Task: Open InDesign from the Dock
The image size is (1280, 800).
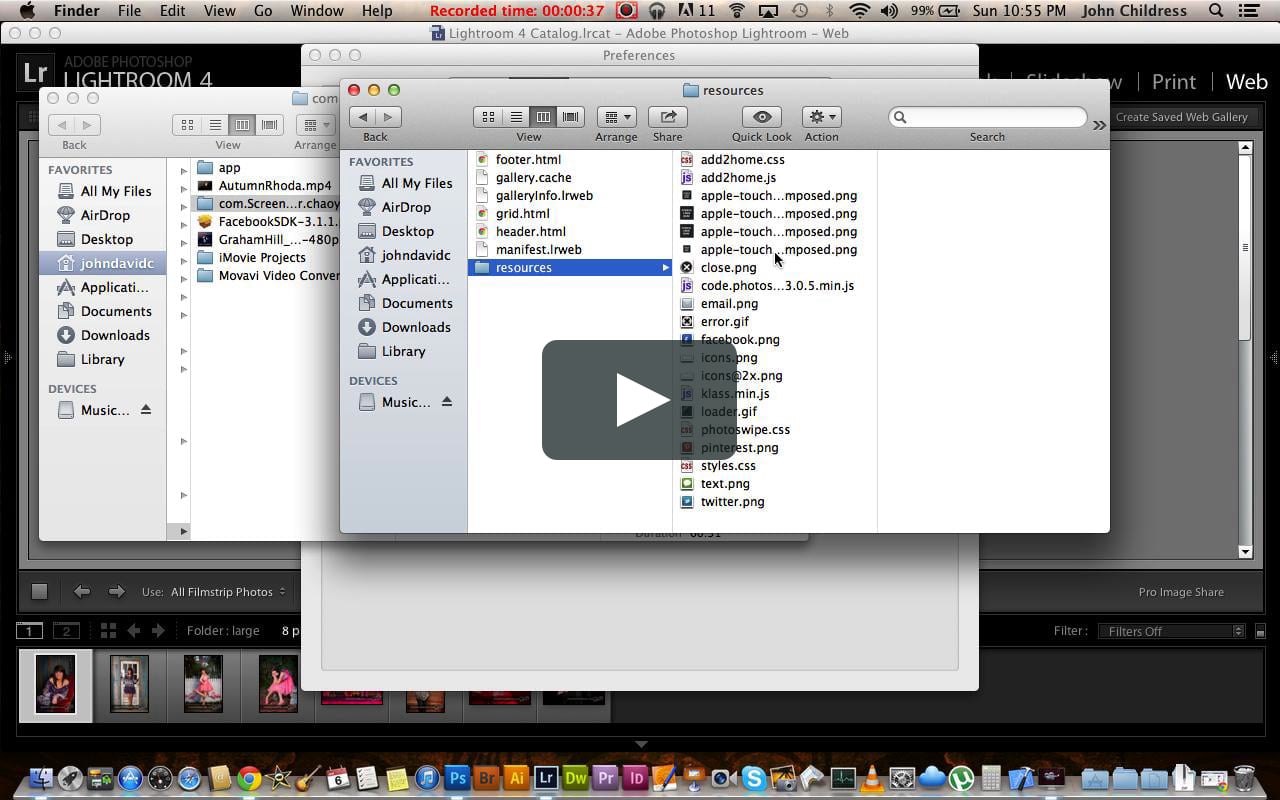Action: [x=635, y=778]
